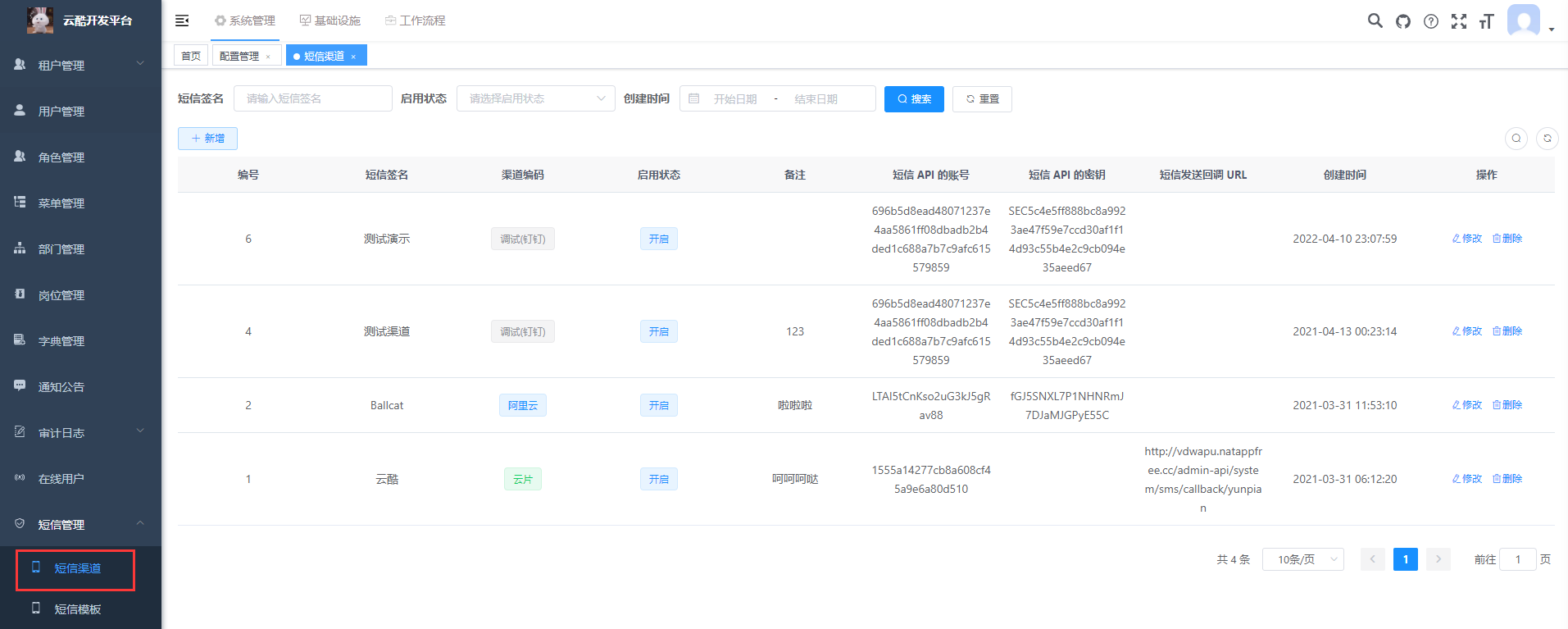Open the calendar icon of the date range
Viewport: 1568px width, 629px height.
click(x=694, y=98)
